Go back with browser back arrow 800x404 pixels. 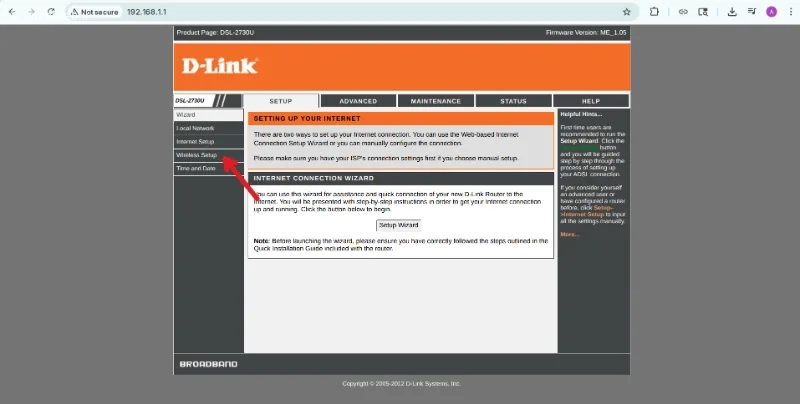pos(12,12)
